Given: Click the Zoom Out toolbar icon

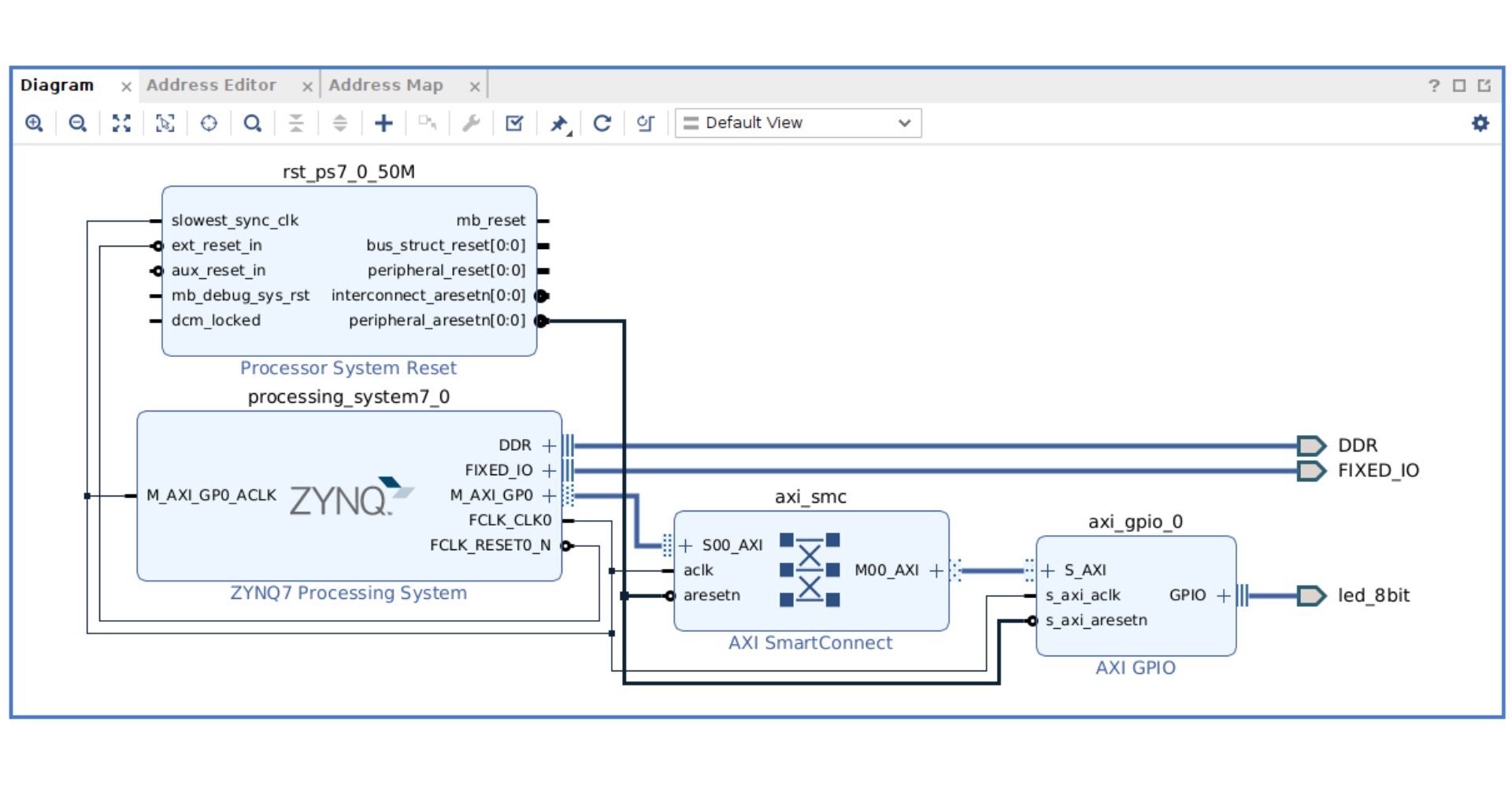Looking at the screenshot, I should coord(77,123).
